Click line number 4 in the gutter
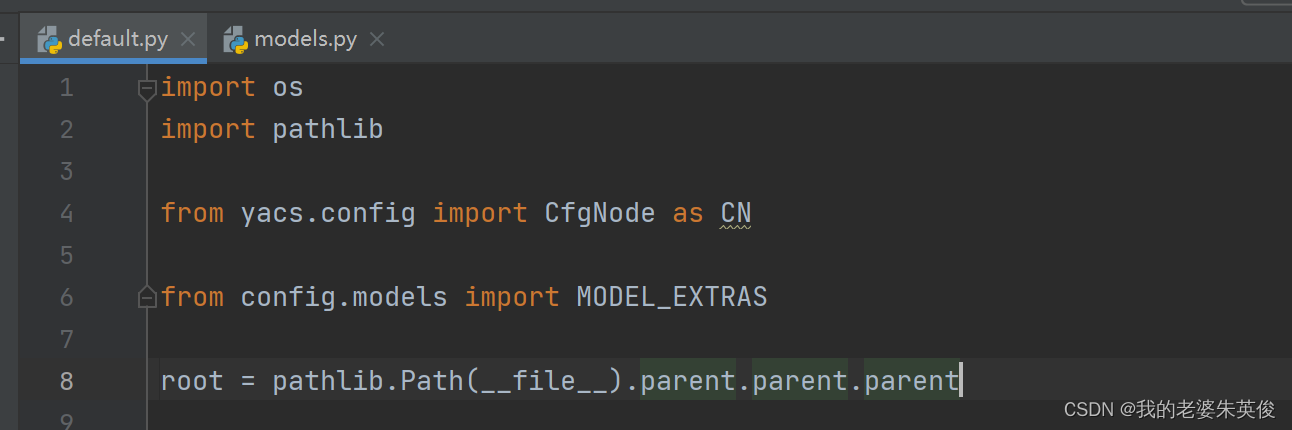The image size is (1292, 430). 66,213
